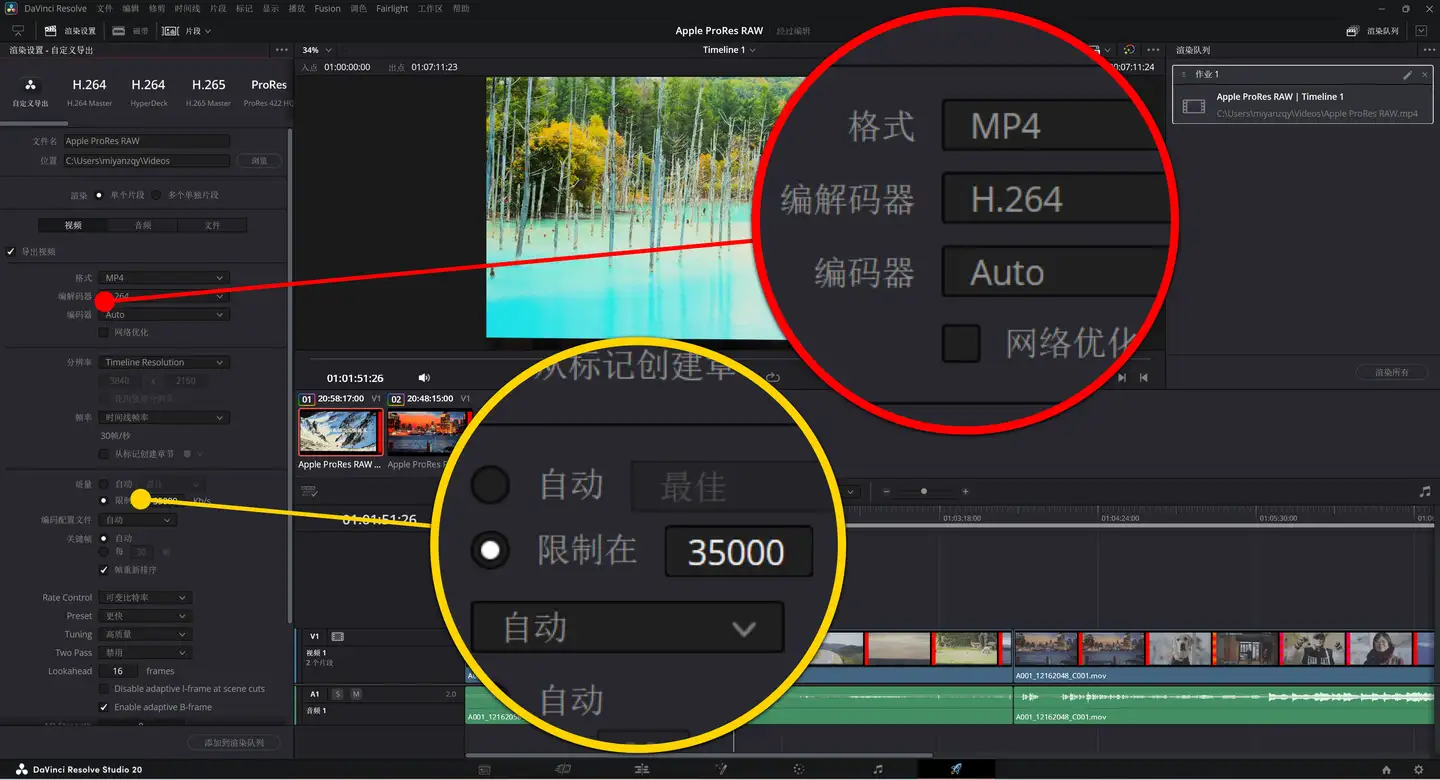Open the Preset 更快 dropdown
This screenshot has height=780, width=1440.
[145, 616]
